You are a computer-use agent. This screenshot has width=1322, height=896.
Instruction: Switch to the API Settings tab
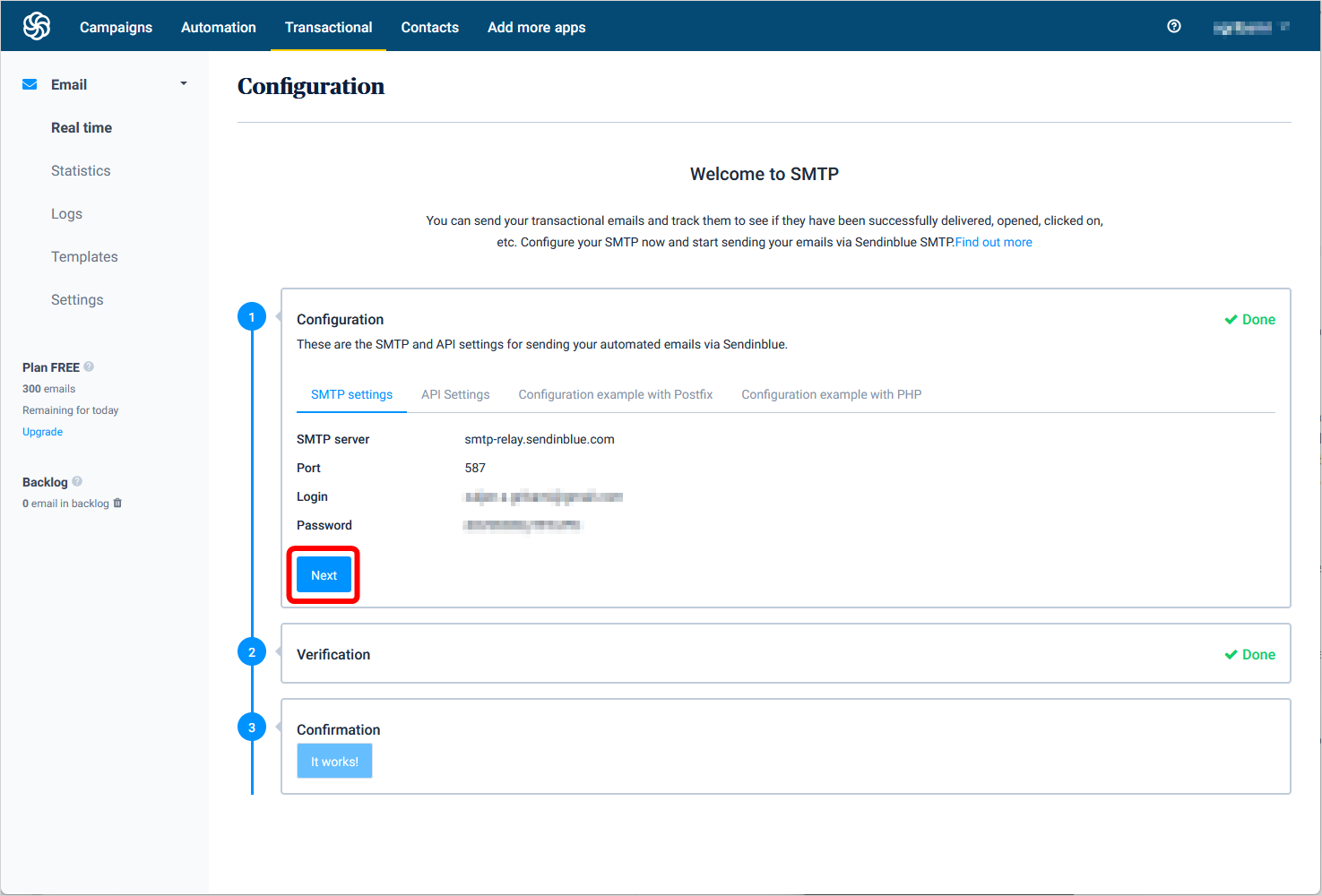[455, 394]
